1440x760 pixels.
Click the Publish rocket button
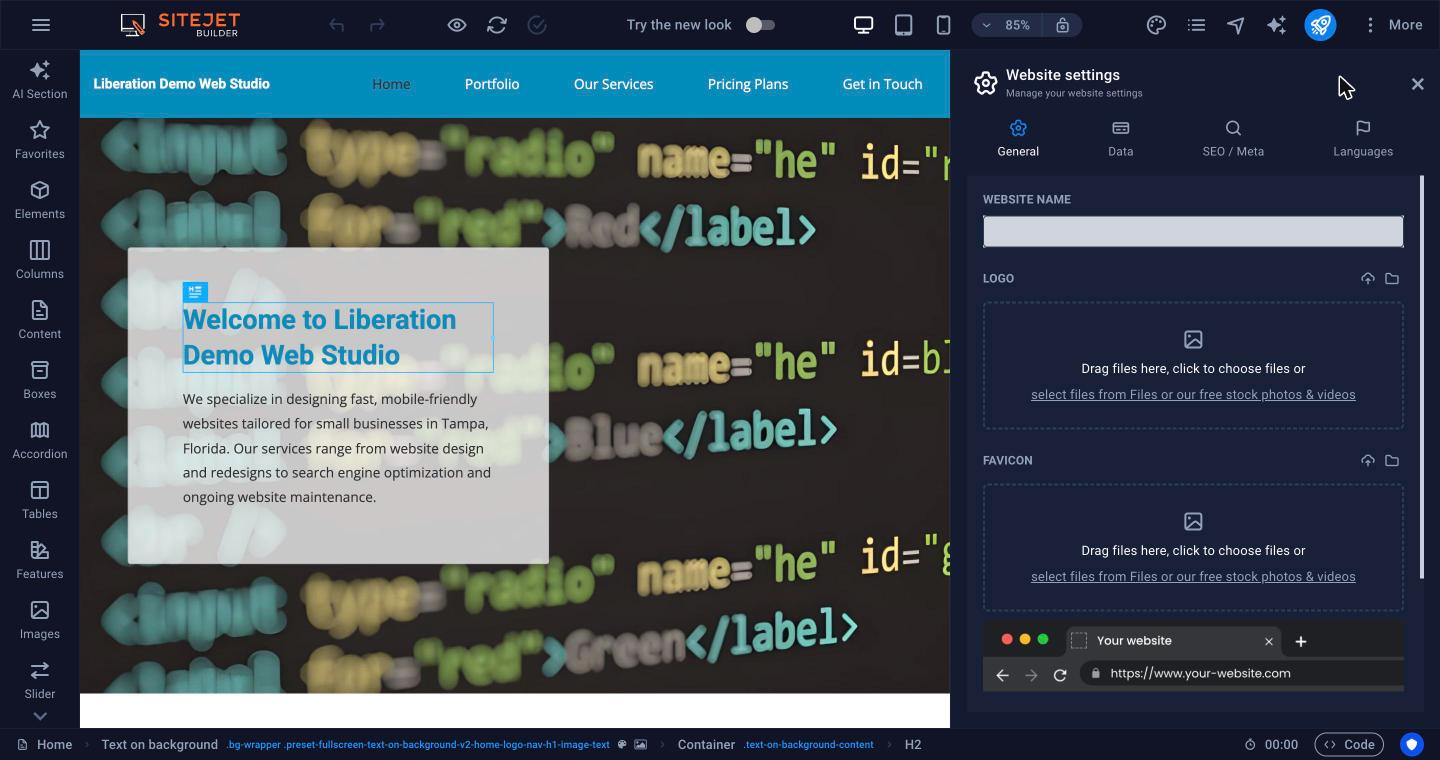pyautogui.click(x=1320, y=25)
